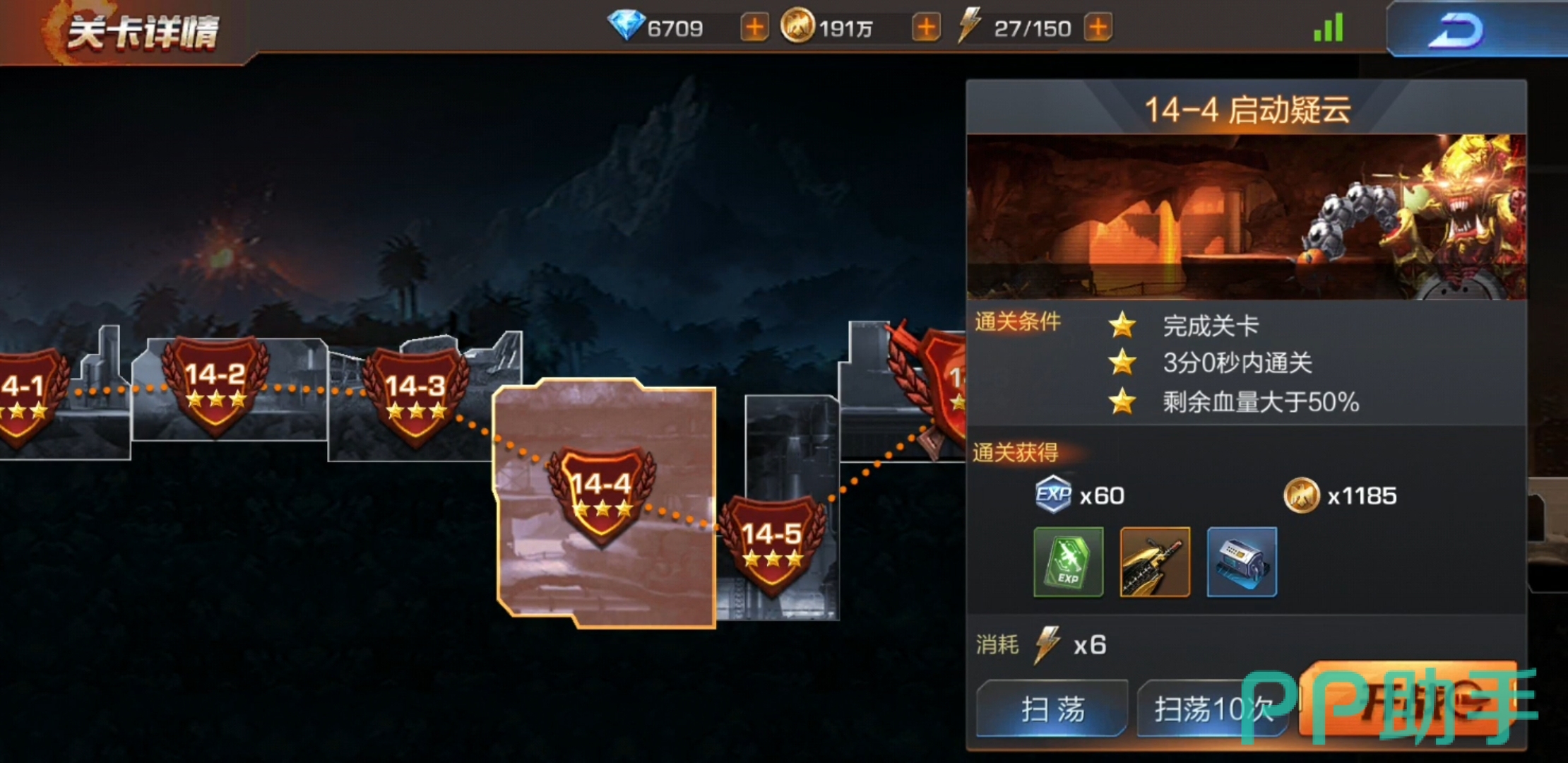Select the 14-3 stage badge
The width and height of the screenshot is (1568, 763).
pos(415,397)
